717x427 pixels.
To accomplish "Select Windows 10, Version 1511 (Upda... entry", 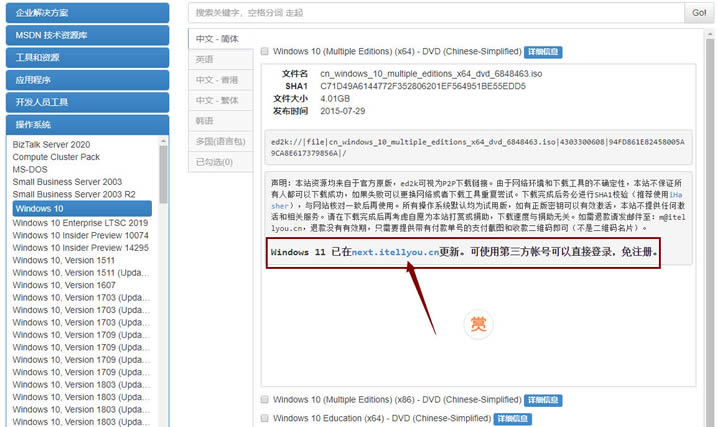I will (81, 272).
